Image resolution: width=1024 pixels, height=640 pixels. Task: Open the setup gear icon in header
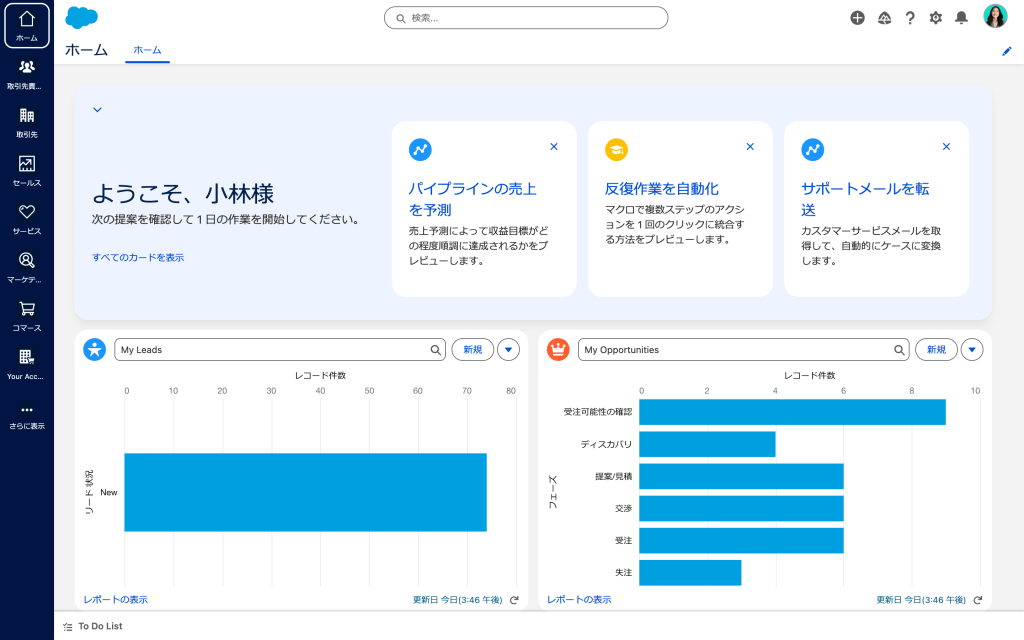pyautogui.click(x=935, y=18)
